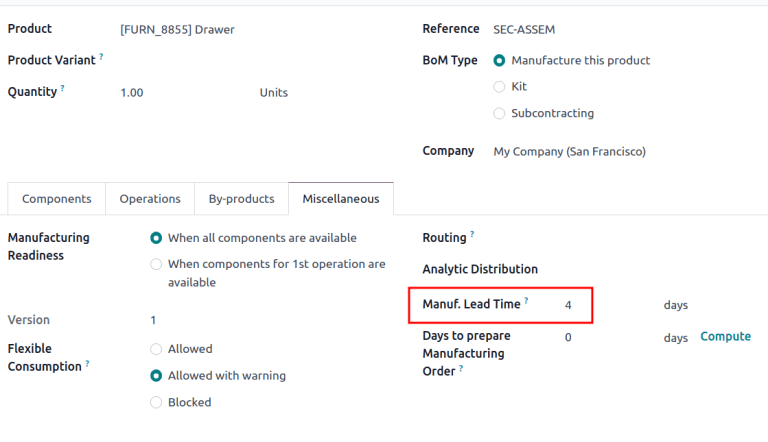This screenshot has width=768, height=442.
Task: Select Kit as BoM Type
Action: click(x=499, y=87)
